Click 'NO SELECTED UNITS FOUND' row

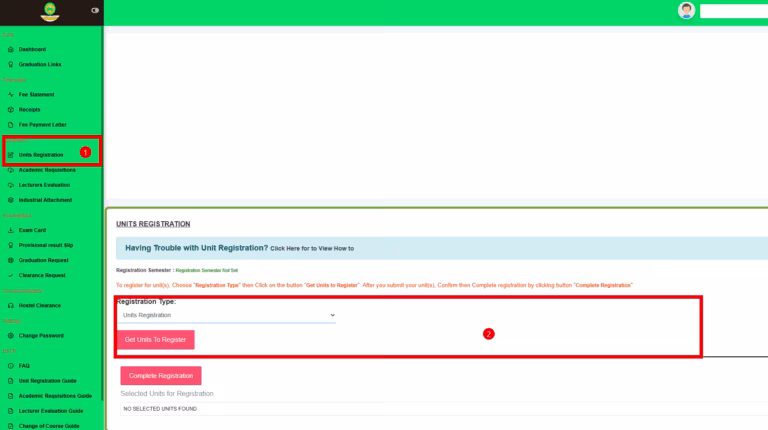pos(444,409)
